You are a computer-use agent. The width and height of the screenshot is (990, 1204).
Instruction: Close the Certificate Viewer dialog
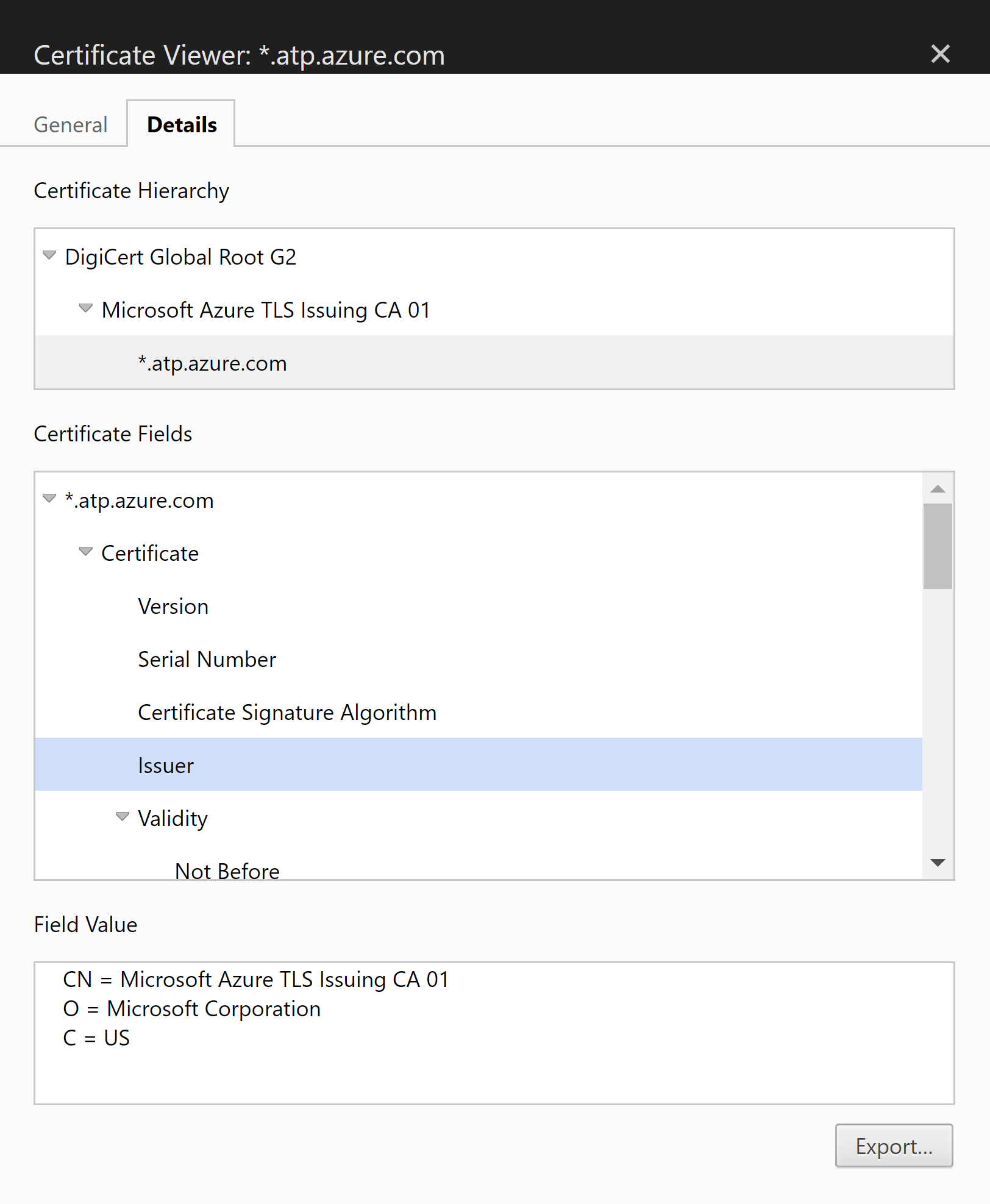940,54
